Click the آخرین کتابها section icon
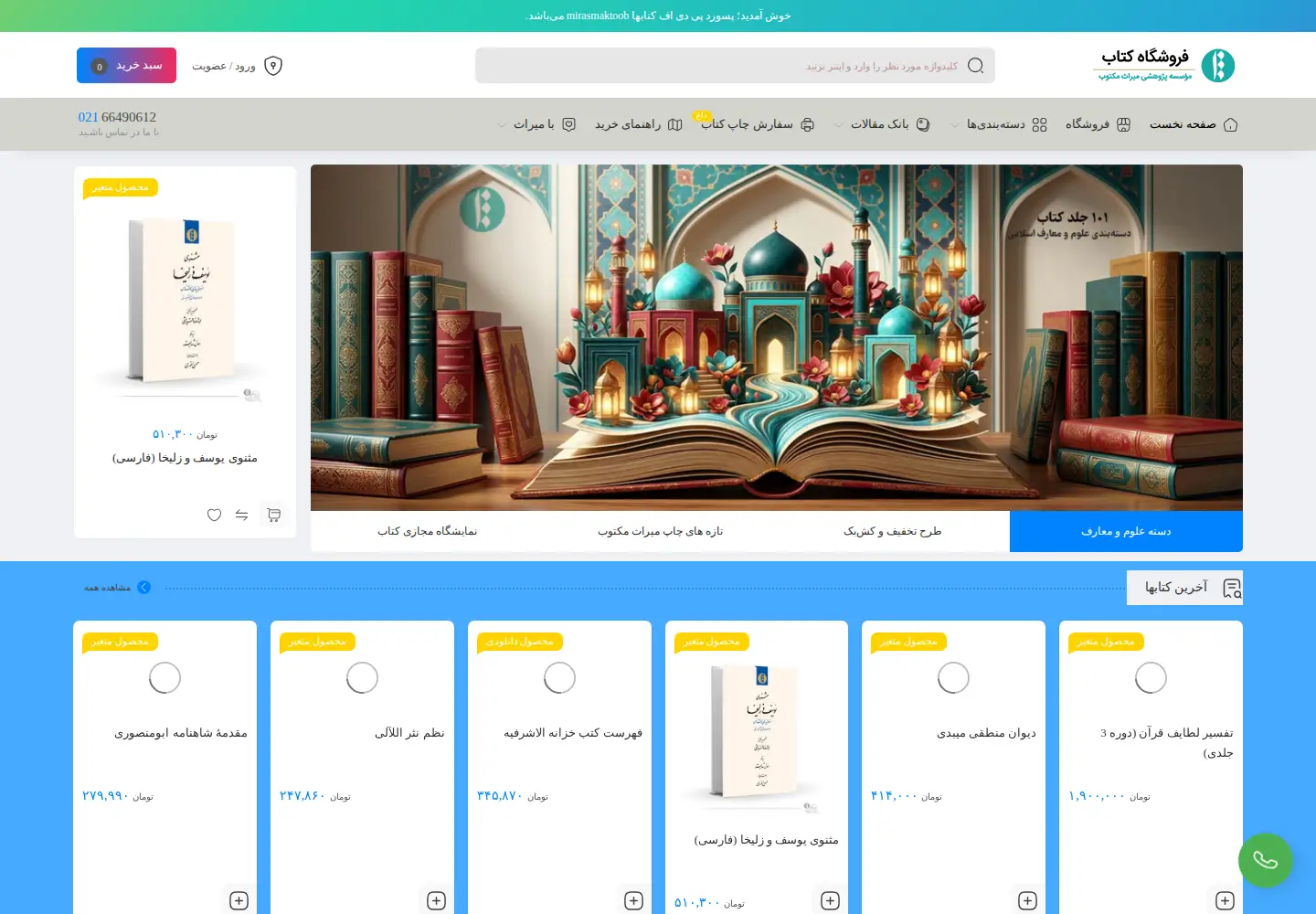The height and width of the screenshot is (914, 1316). (x=1232, y=589)
